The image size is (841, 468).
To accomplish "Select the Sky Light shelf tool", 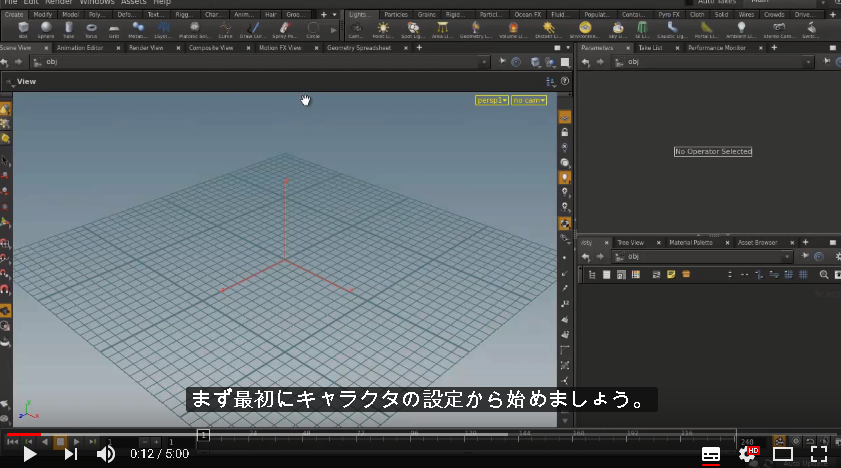I will click(617, 29).
